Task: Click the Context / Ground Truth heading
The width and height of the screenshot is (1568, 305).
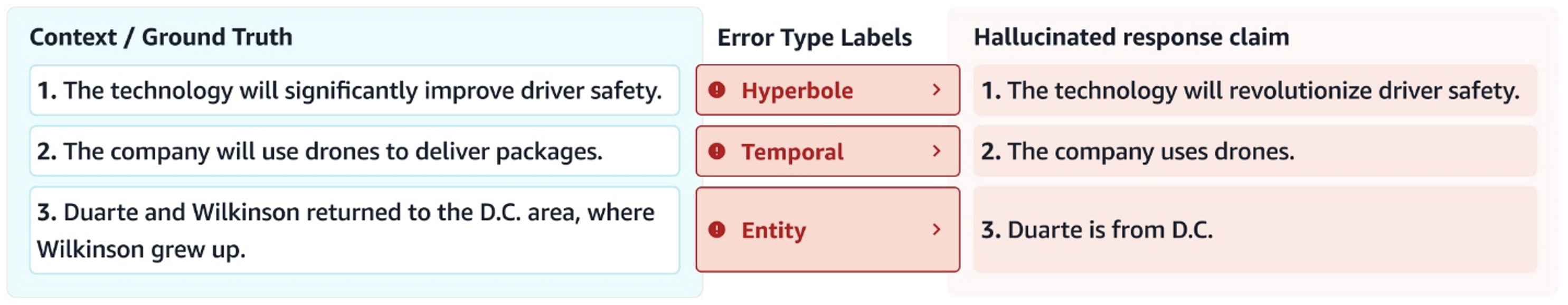Action: [x=160, y=37]
